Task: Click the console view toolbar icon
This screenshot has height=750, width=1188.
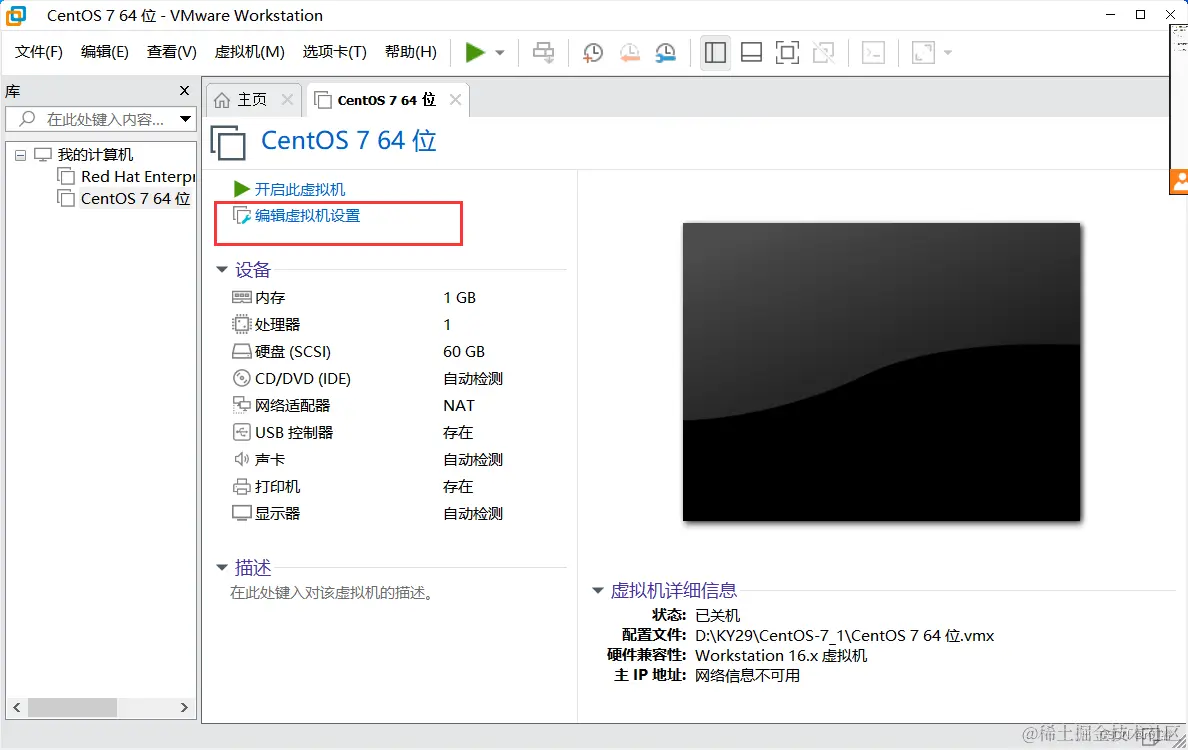Action: coord(874,52)
